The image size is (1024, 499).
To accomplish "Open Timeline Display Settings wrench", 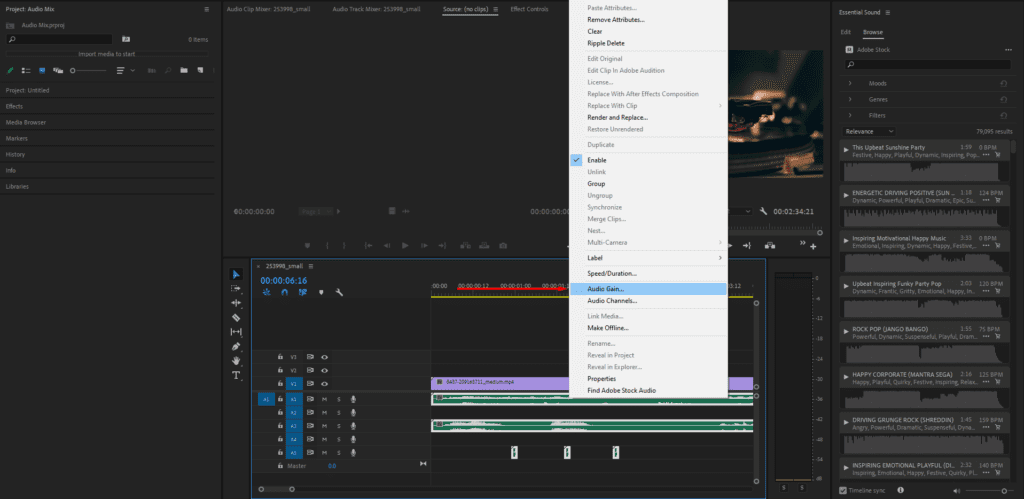I will [339, 293].
